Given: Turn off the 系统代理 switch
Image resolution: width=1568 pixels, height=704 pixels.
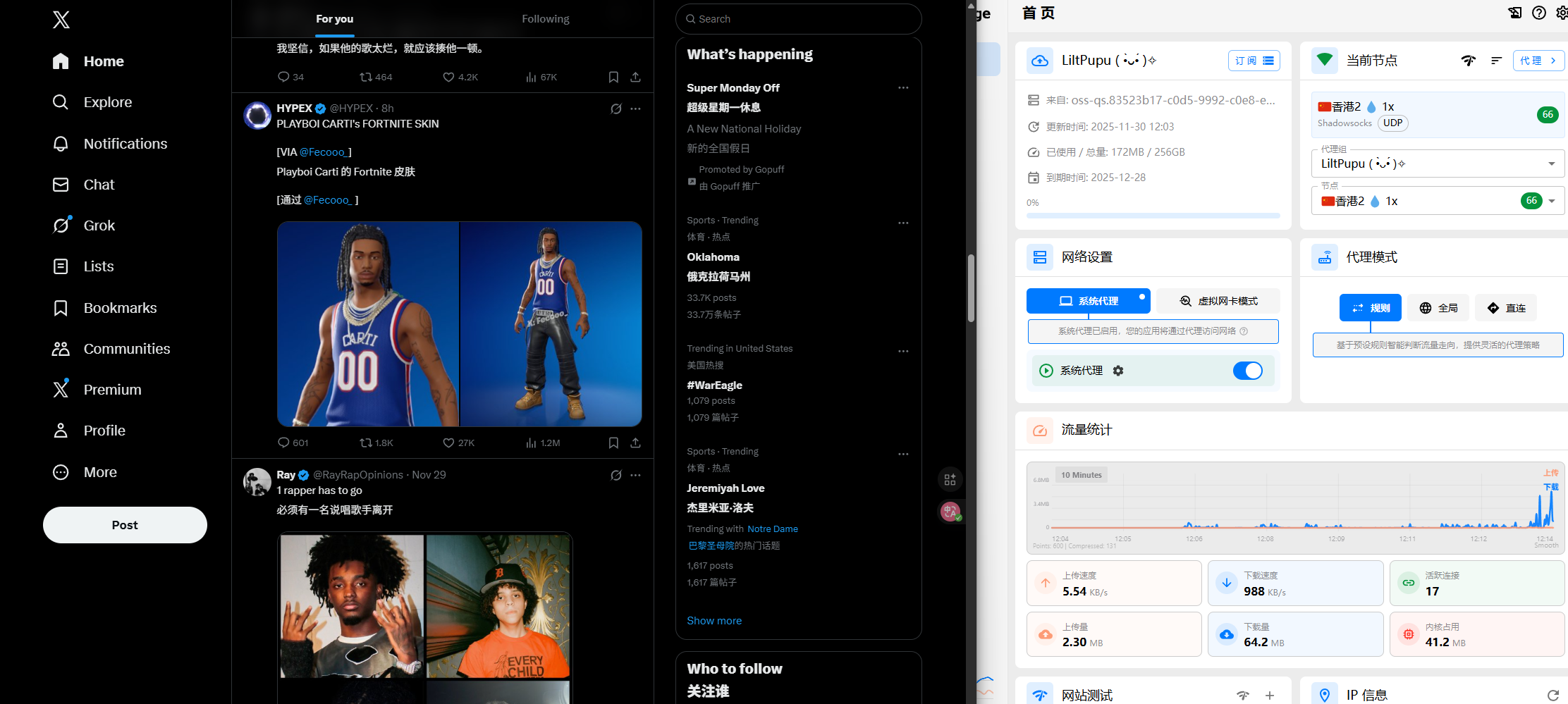Looking at the screenshot, I should [1247, 371].
